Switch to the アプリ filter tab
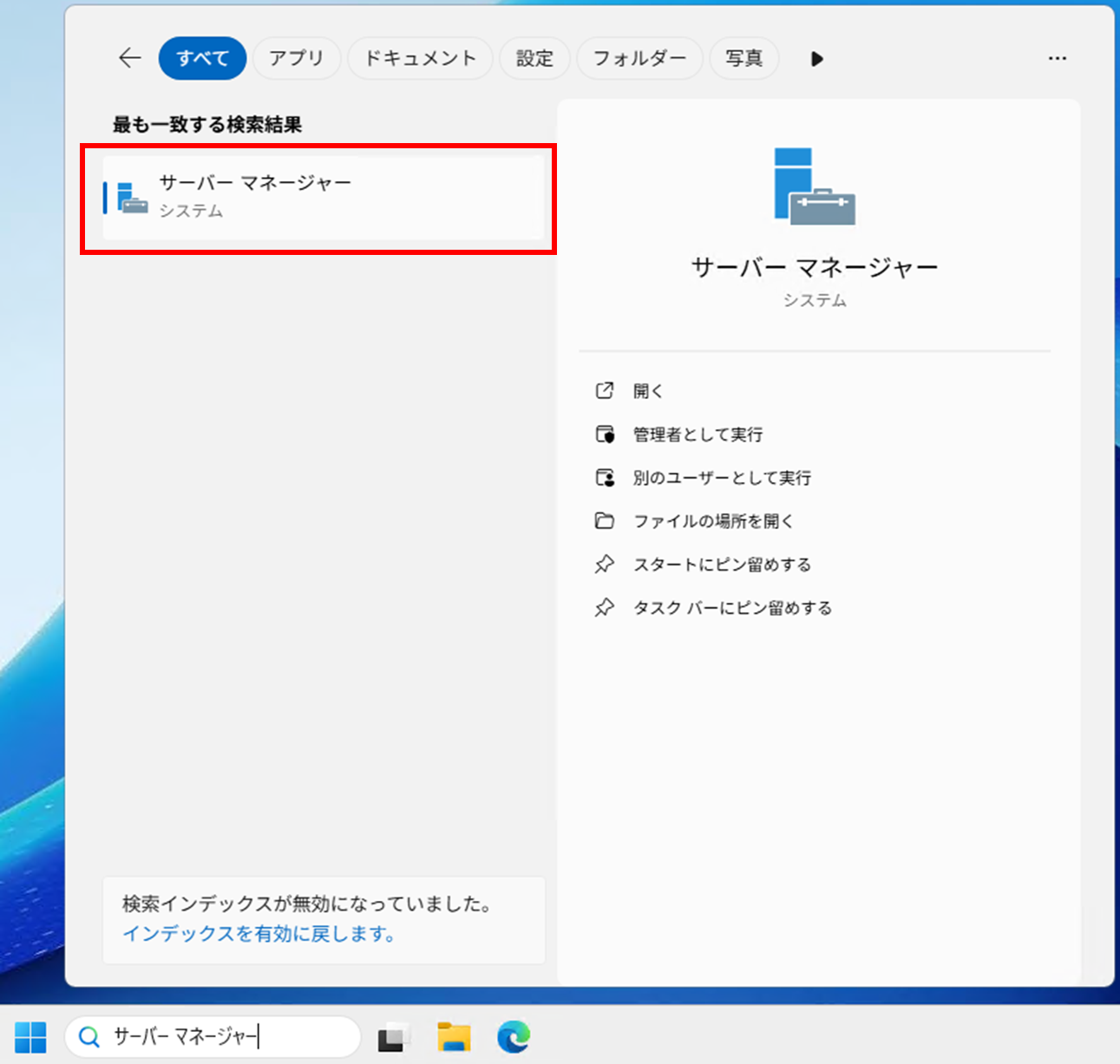 click(x=296, y=58)
